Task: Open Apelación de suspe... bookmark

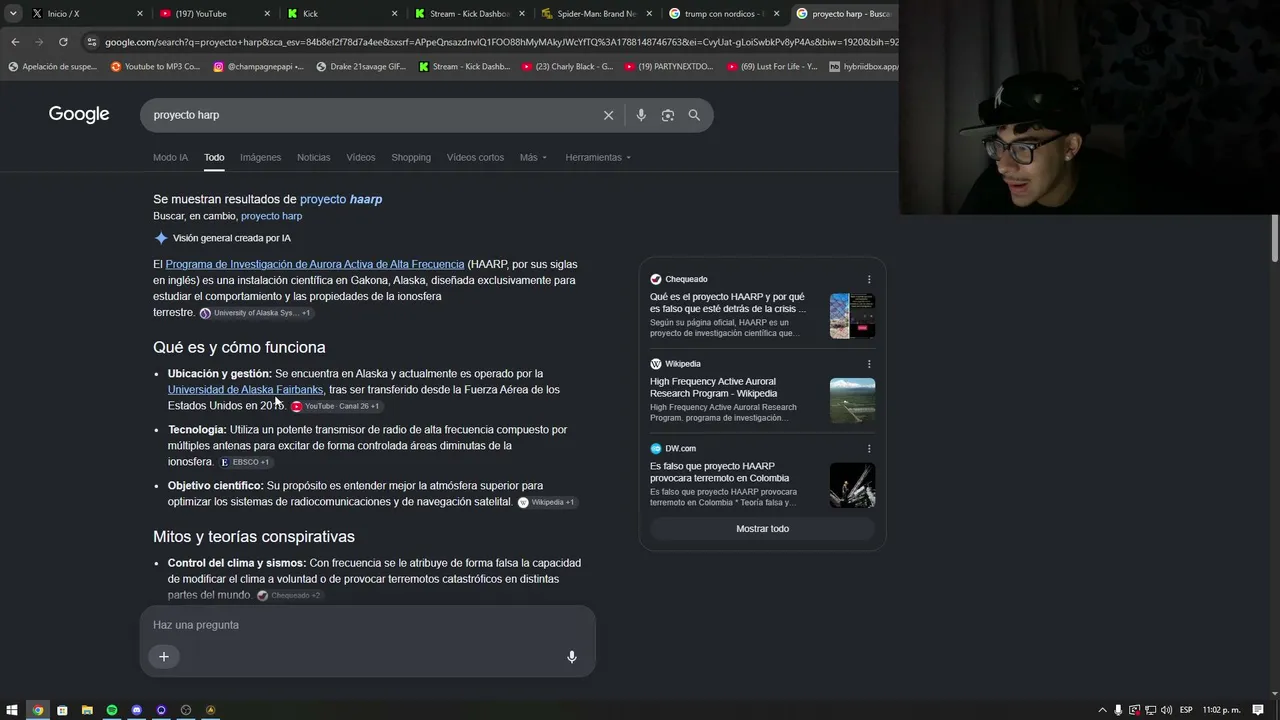Action: pos(53,67)
